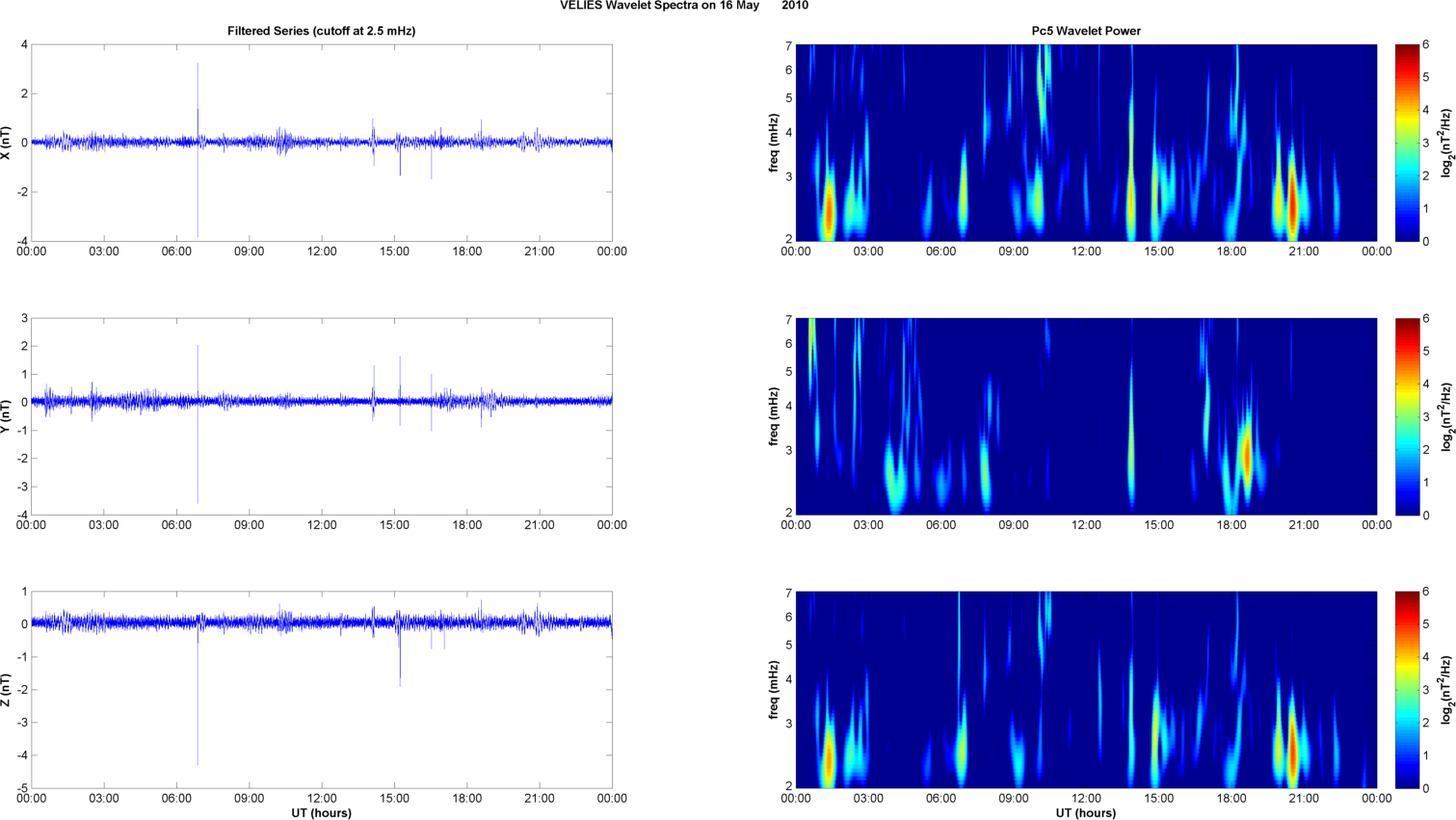The width and height of the screenshot is (1456, 820).
Task: Click the large spike in the X series plot
Action: coord(198,150)
